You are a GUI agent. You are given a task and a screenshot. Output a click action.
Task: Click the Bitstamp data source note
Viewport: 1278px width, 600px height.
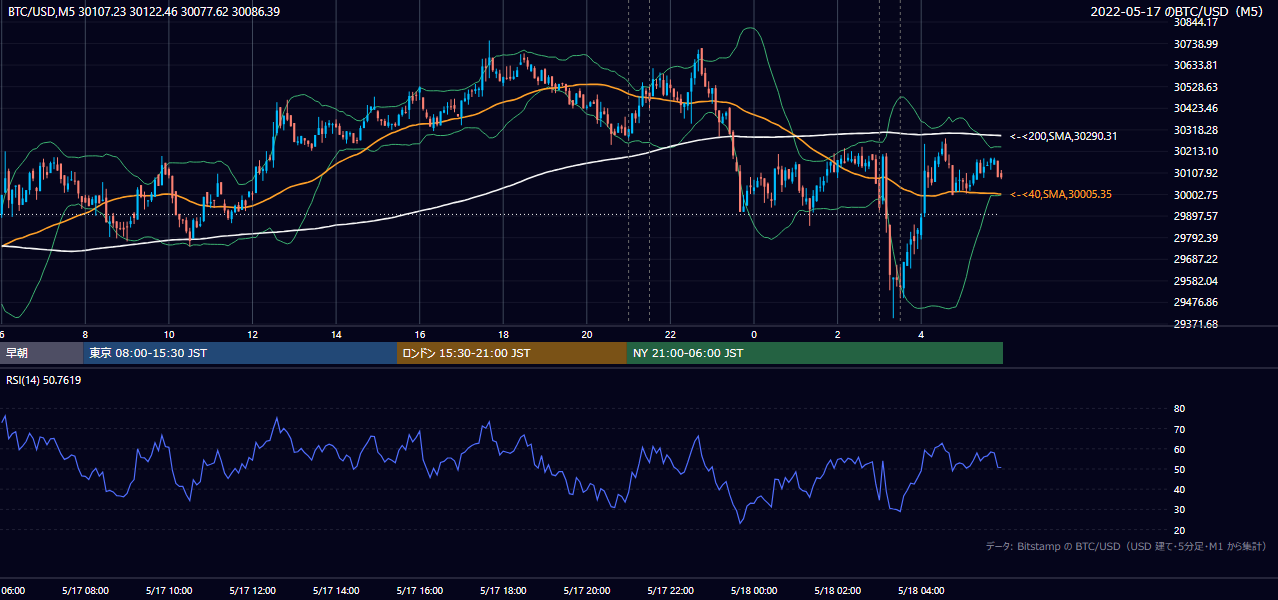coord(1126,546)
